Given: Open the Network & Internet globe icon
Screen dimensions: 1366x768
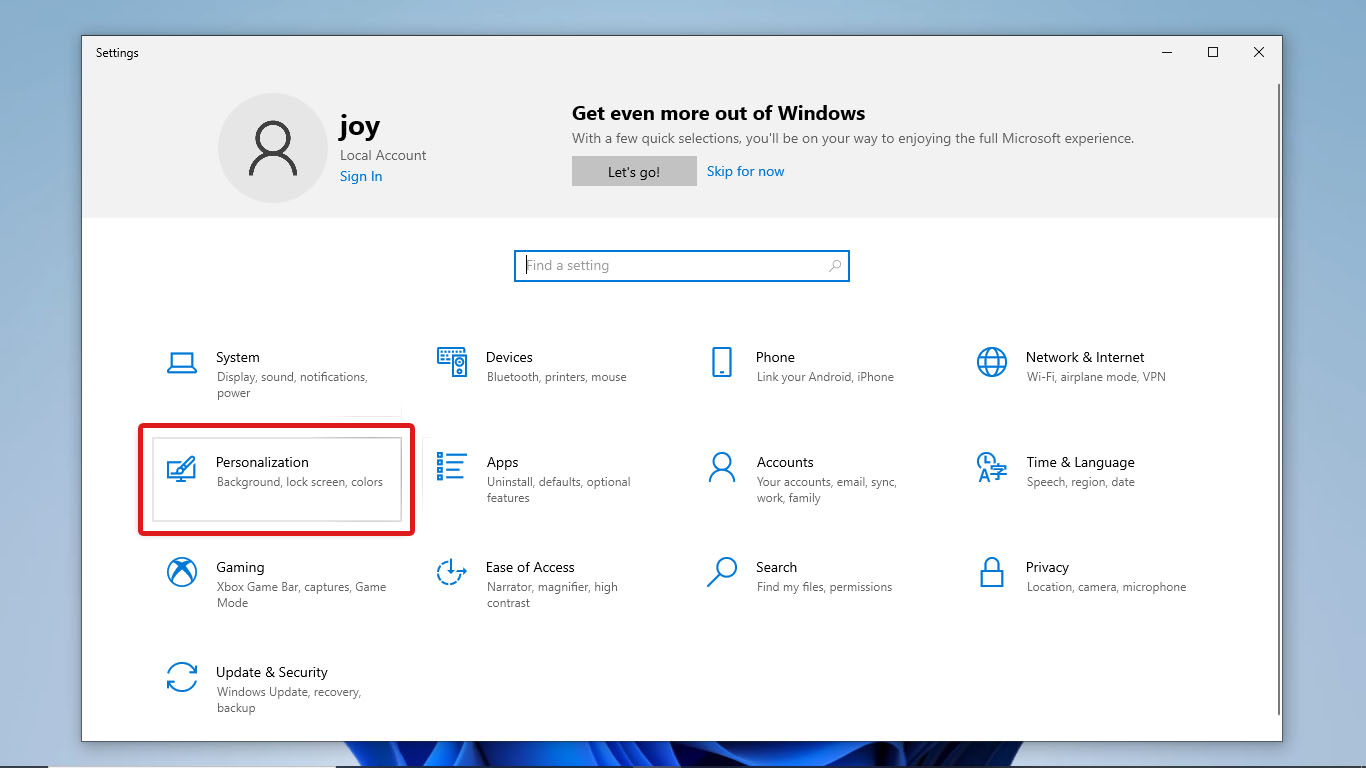Looking at the screenshot, I should pos(992,362).
